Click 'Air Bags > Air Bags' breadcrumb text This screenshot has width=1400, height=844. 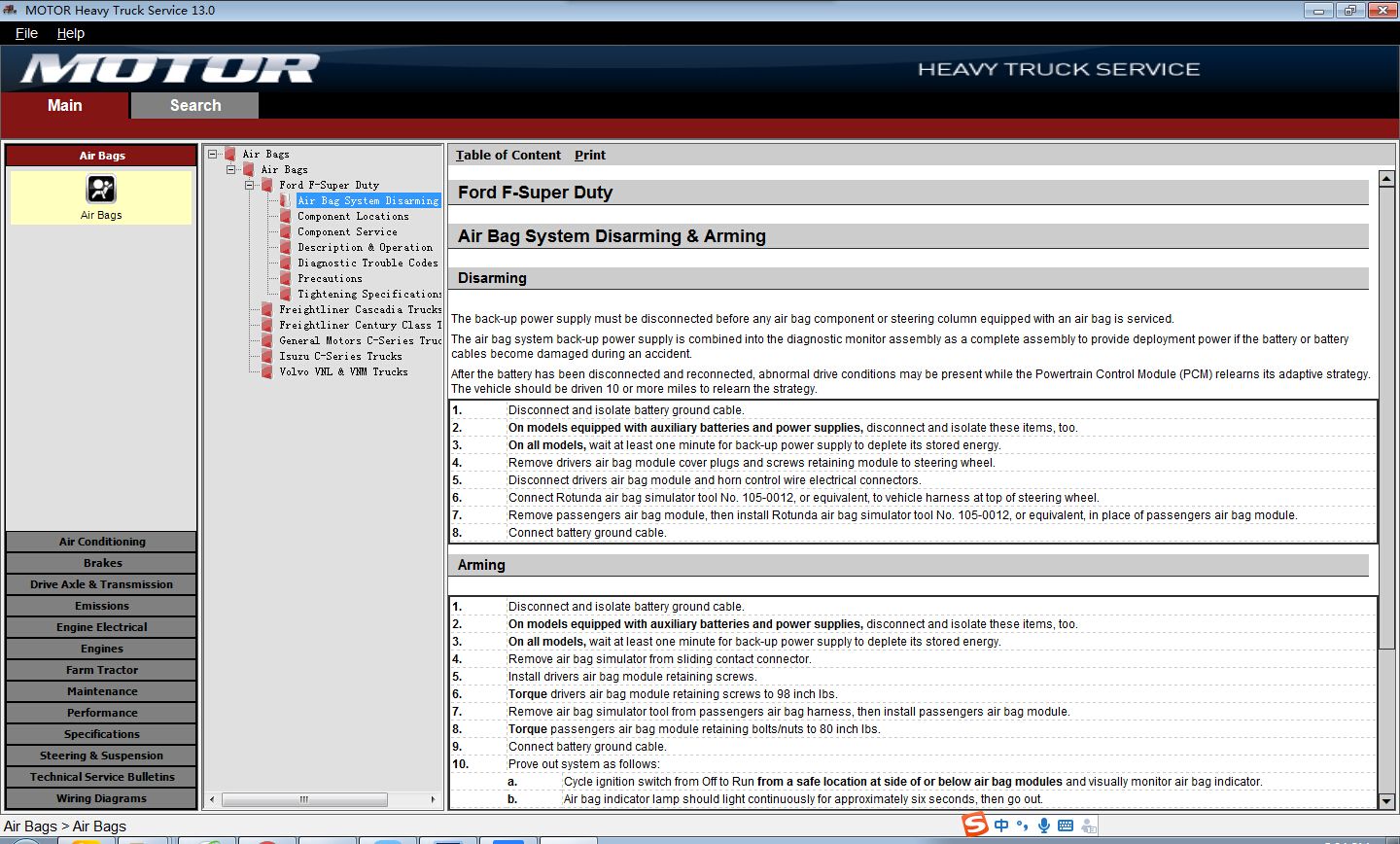(65, 826)
